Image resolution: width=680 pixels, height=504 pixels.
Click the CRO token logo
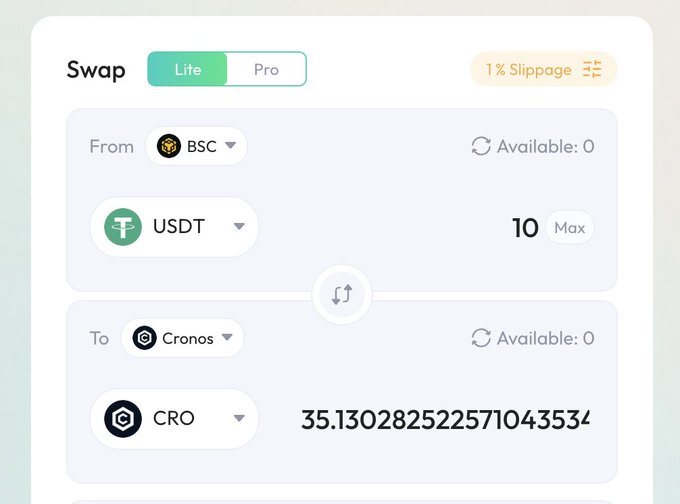point(124,418)
